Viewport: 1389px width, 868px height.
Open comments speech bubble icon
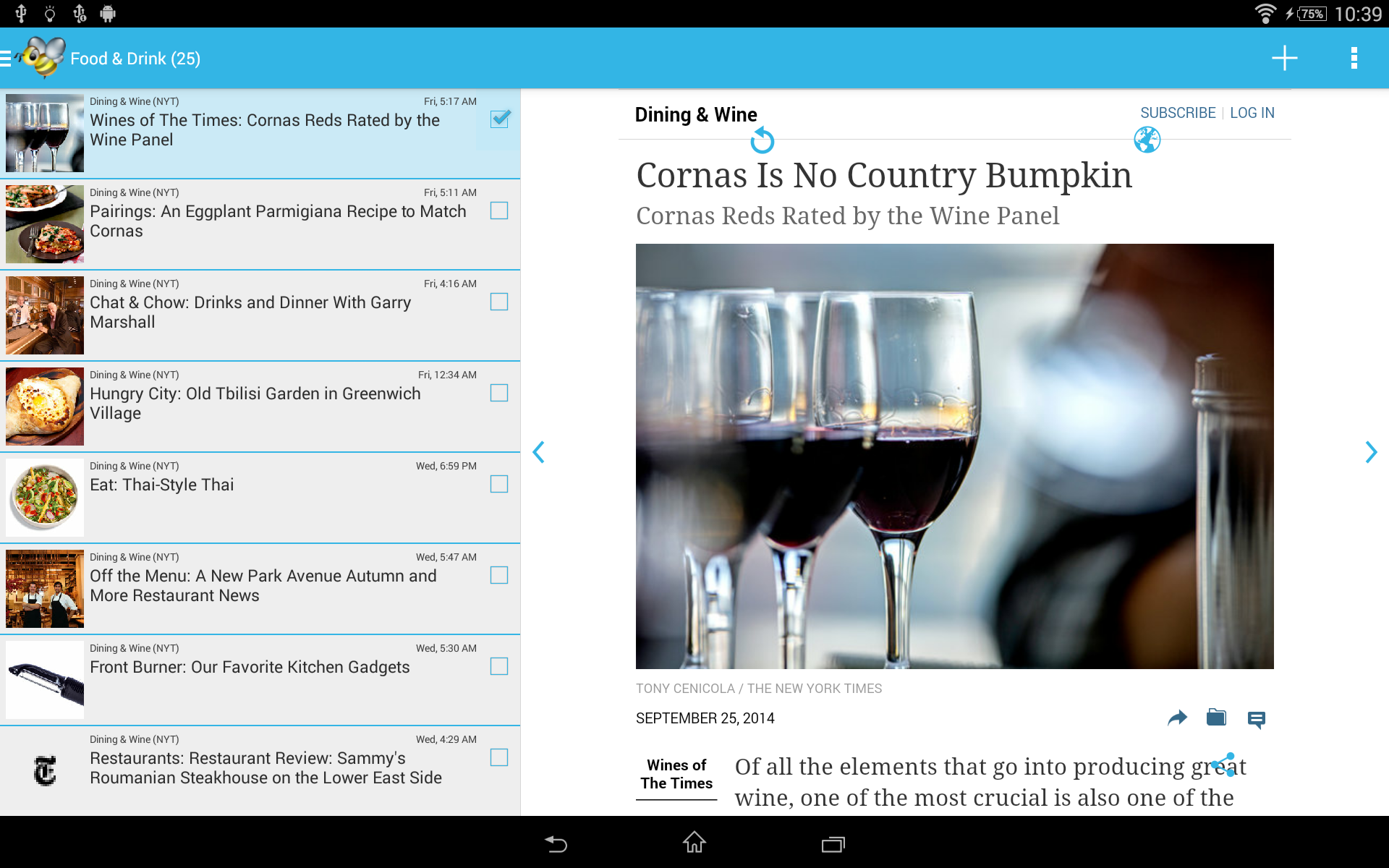click(1257, 719)
